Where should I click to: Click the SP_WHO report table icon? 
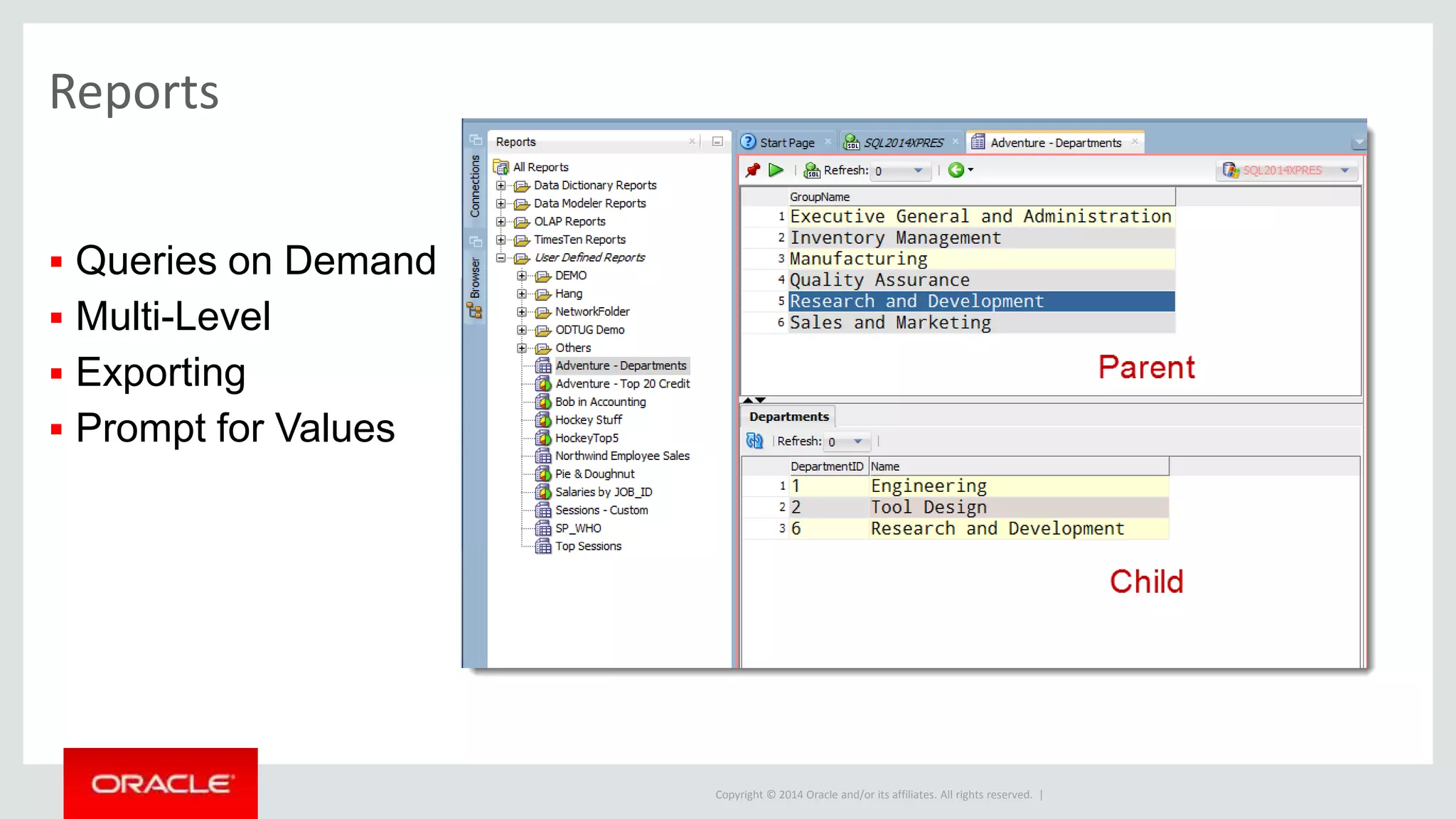click(543, 528)
